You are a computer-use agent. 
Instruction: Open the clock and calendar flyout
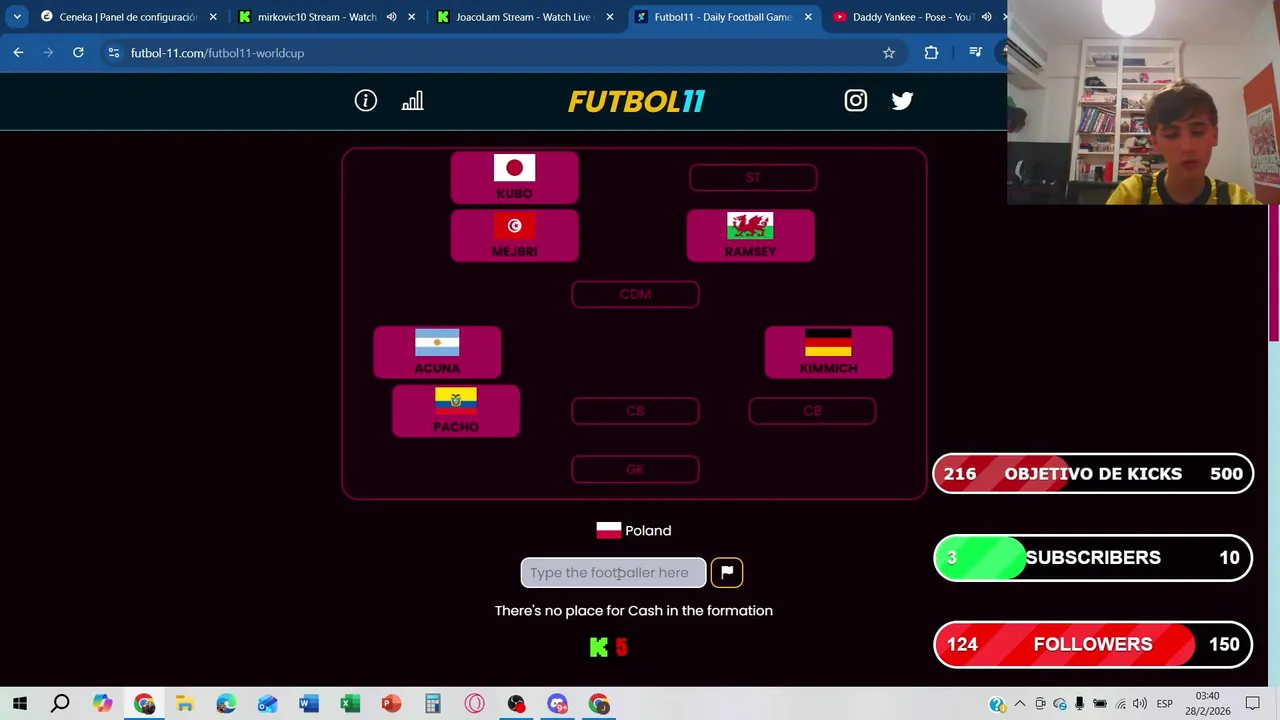click(x=1207, y=704)
